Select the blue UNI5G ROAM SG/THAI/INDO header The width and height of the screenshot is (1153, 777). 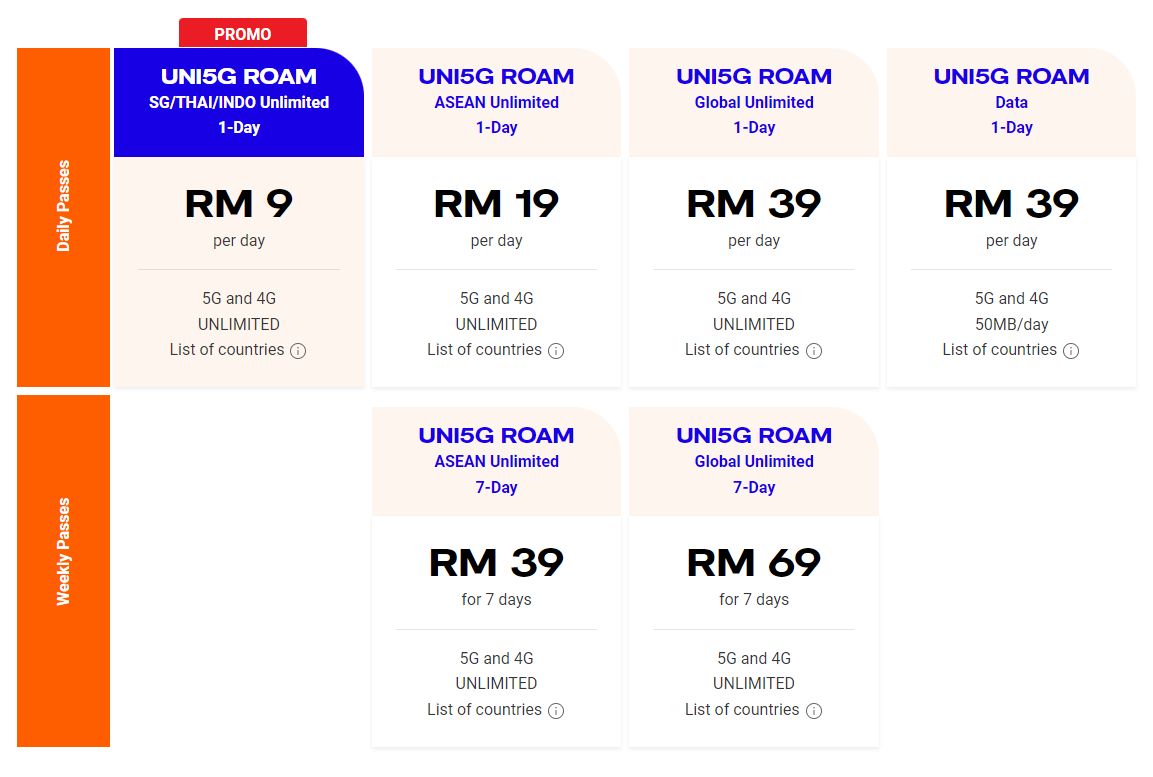pos(239,101)
